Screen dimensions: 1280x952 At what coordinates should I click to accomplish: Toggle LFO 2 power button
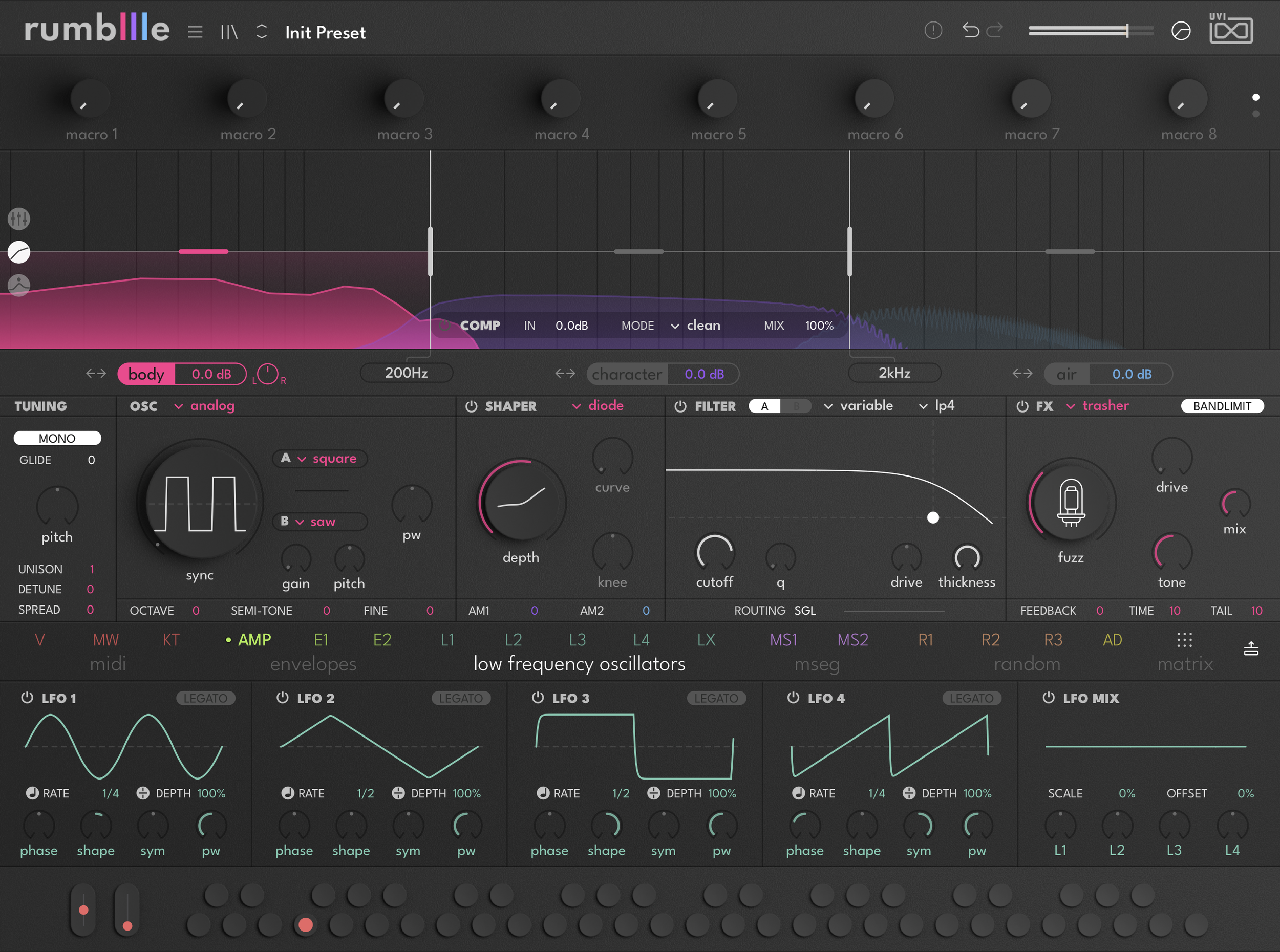point(283,698)
